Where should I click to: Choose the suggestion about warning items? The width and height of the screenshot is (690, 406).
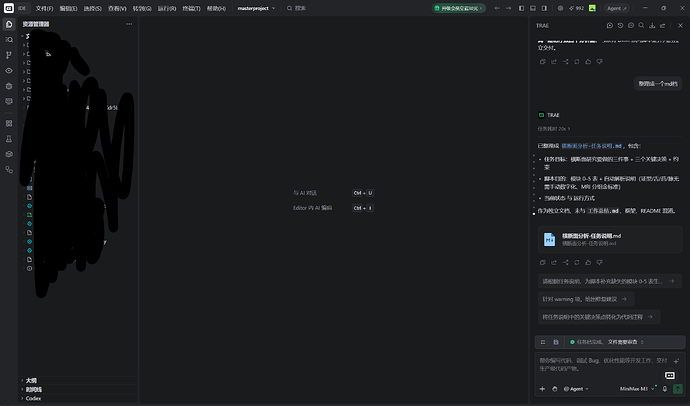pos(586,299)
